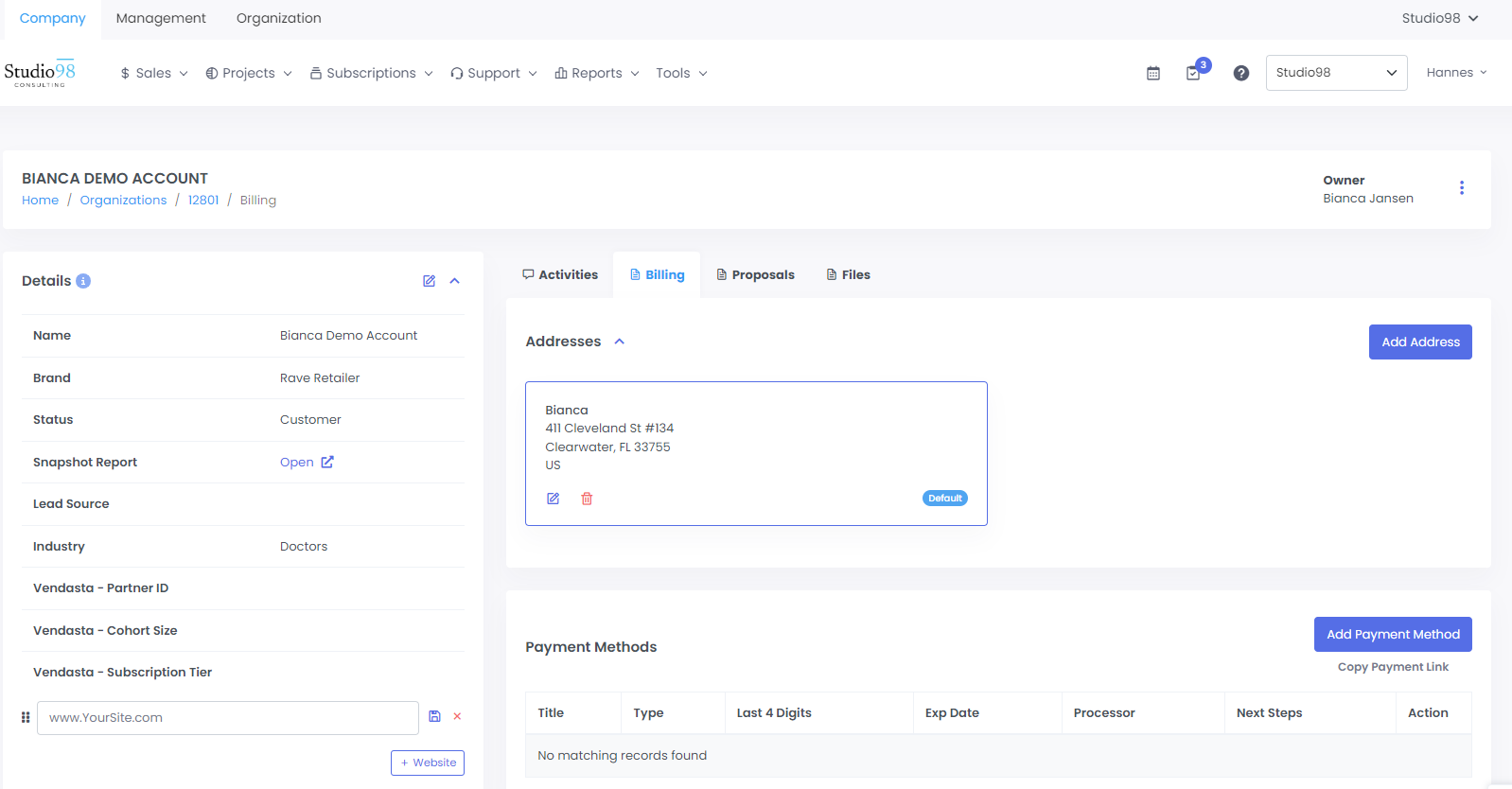The width and height of the screenshot is (1512, 789).
Task: Collapse the Addresses section
Action: (x=620, y=342)
